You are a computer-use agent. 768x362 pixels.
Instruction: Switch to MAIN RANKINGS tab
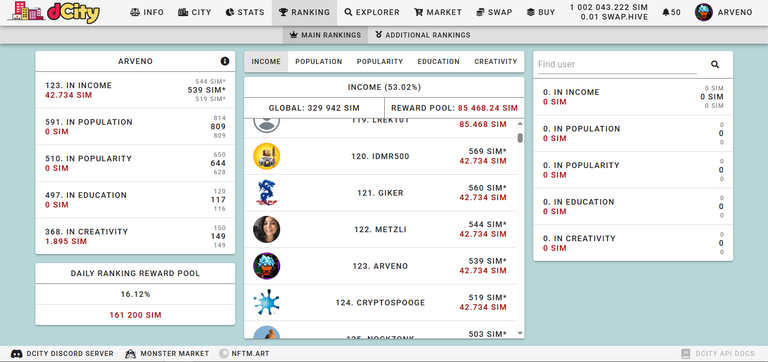325,35
